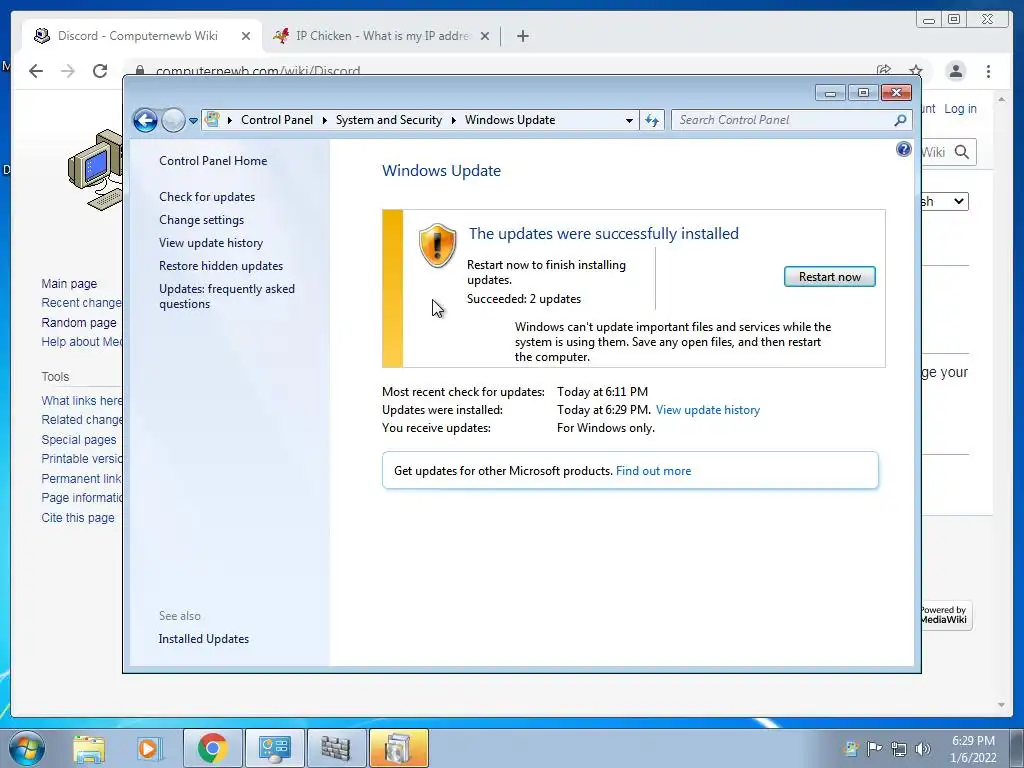Open Updates: frequently asked questions
This screenshot has width=1024, height=768.
(x=227, y=296)
